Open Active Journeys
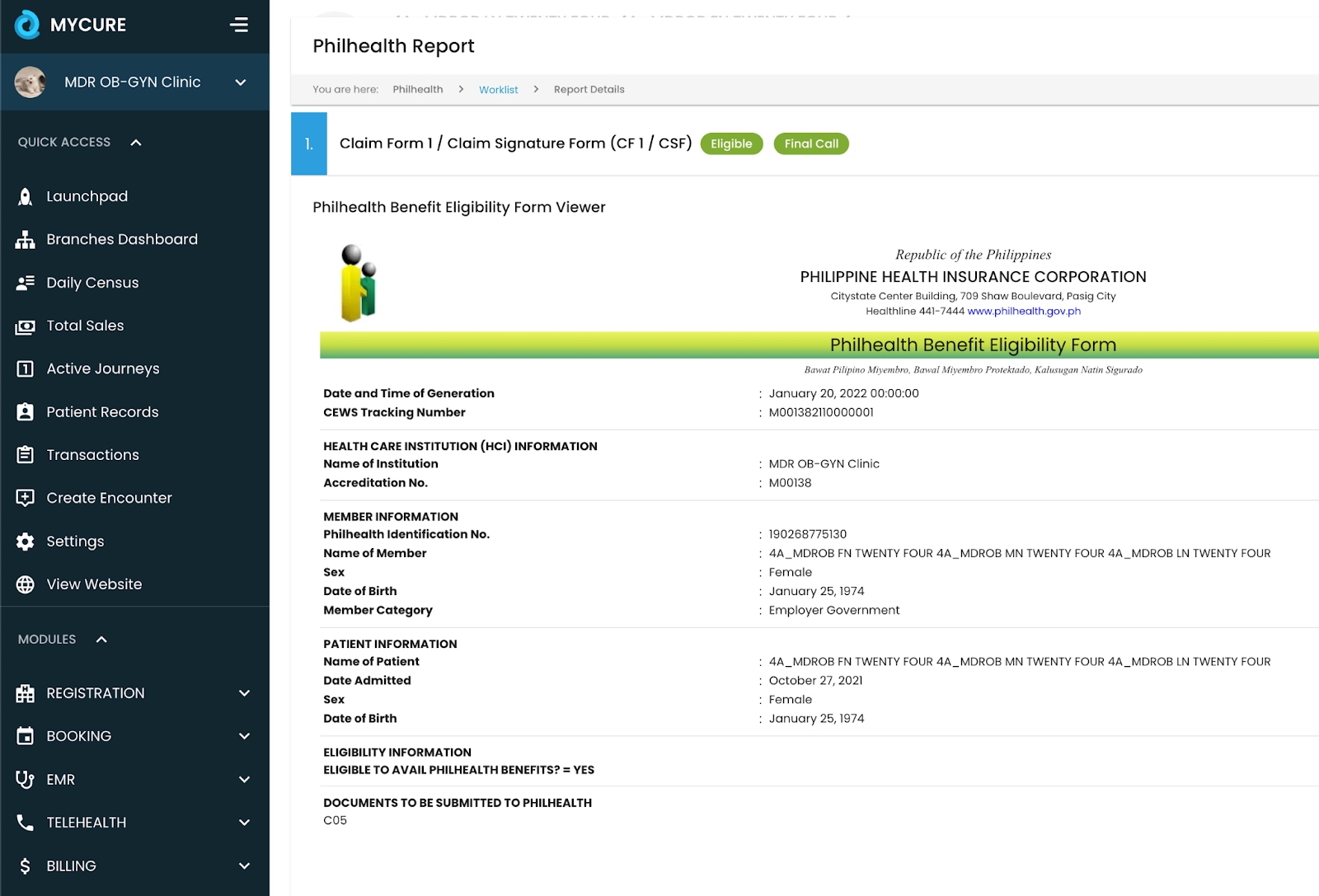The width and height of the screenshot is (1319, 896). pyautogui.click(x=103, y=368)
